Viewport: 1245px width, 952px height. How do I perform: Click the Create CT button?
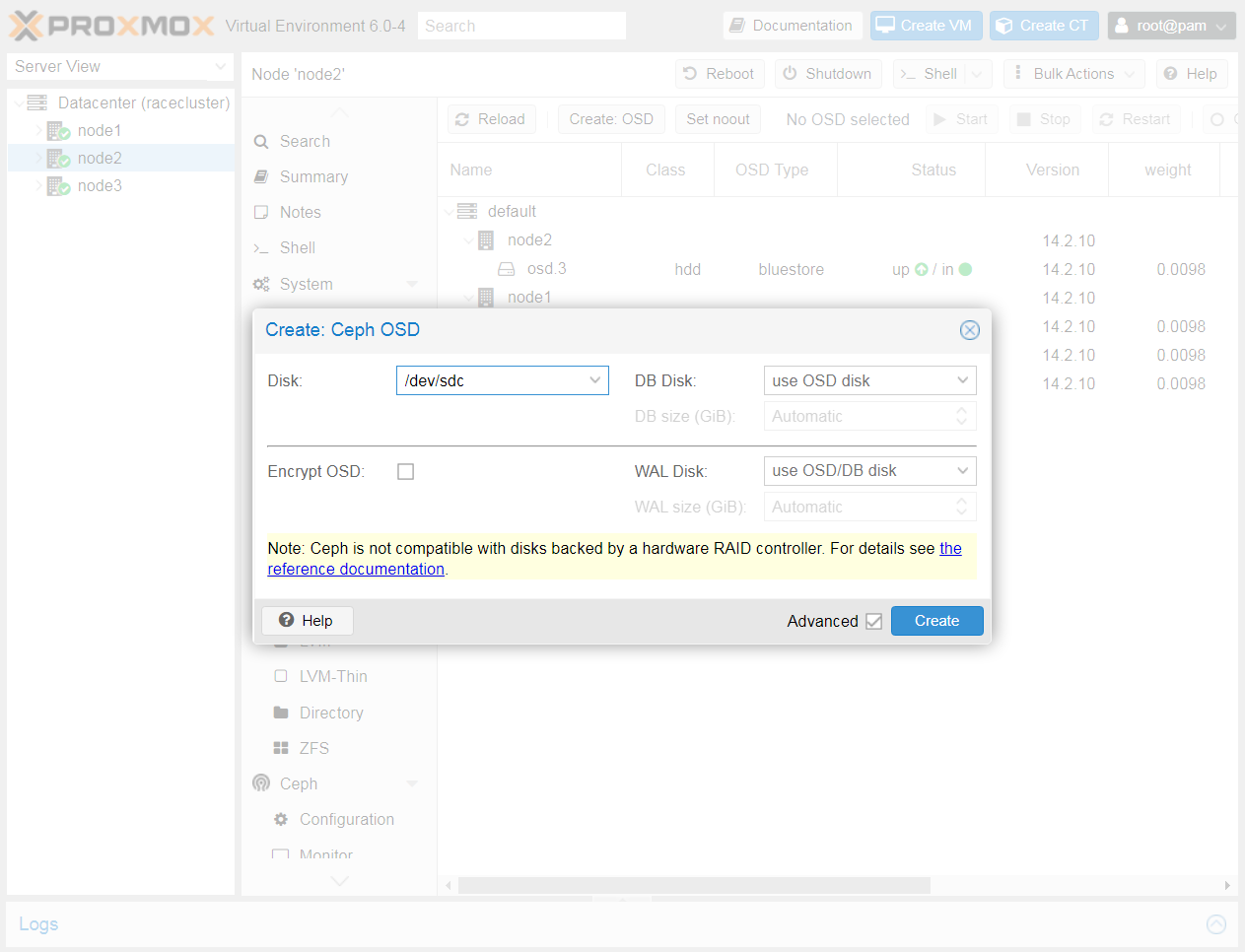[x=1045, y=26]
